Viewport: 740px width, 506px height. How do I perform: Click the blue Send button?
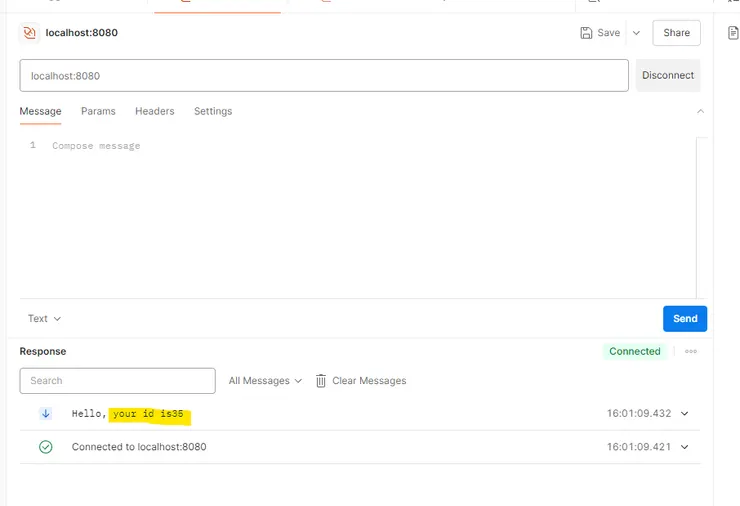coord(685,319)
